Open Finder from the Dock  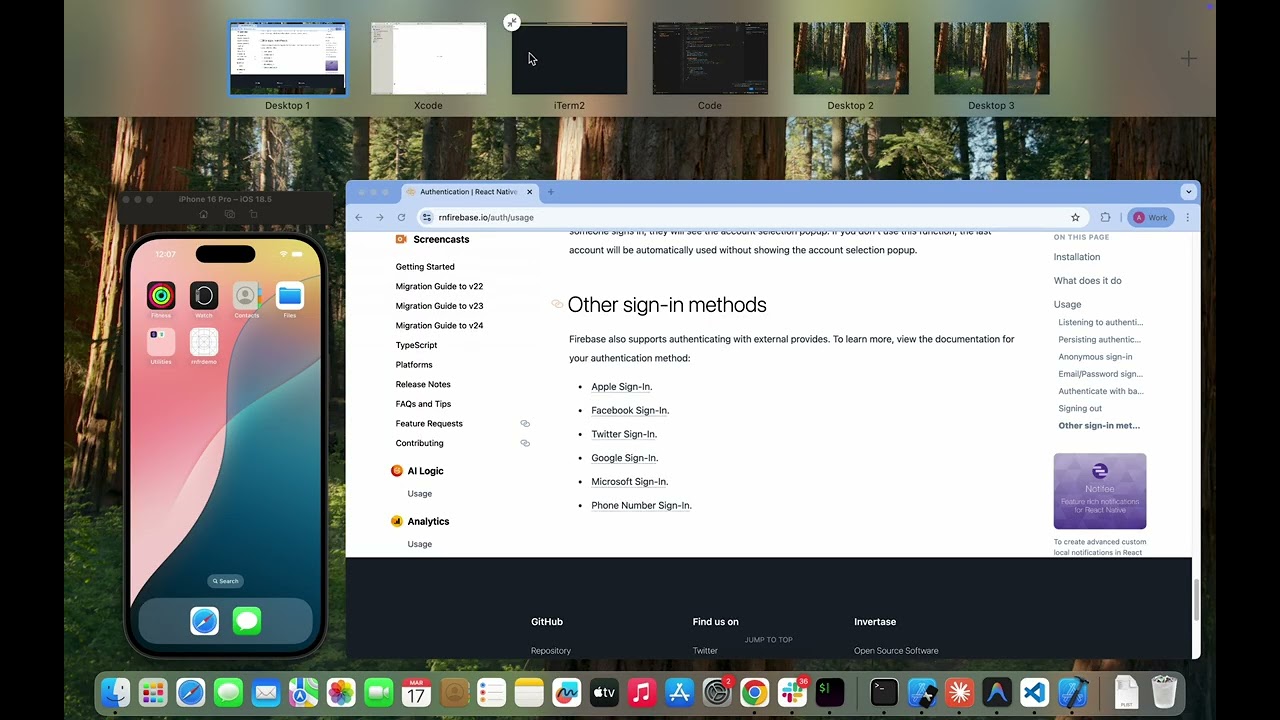point(116,692)
